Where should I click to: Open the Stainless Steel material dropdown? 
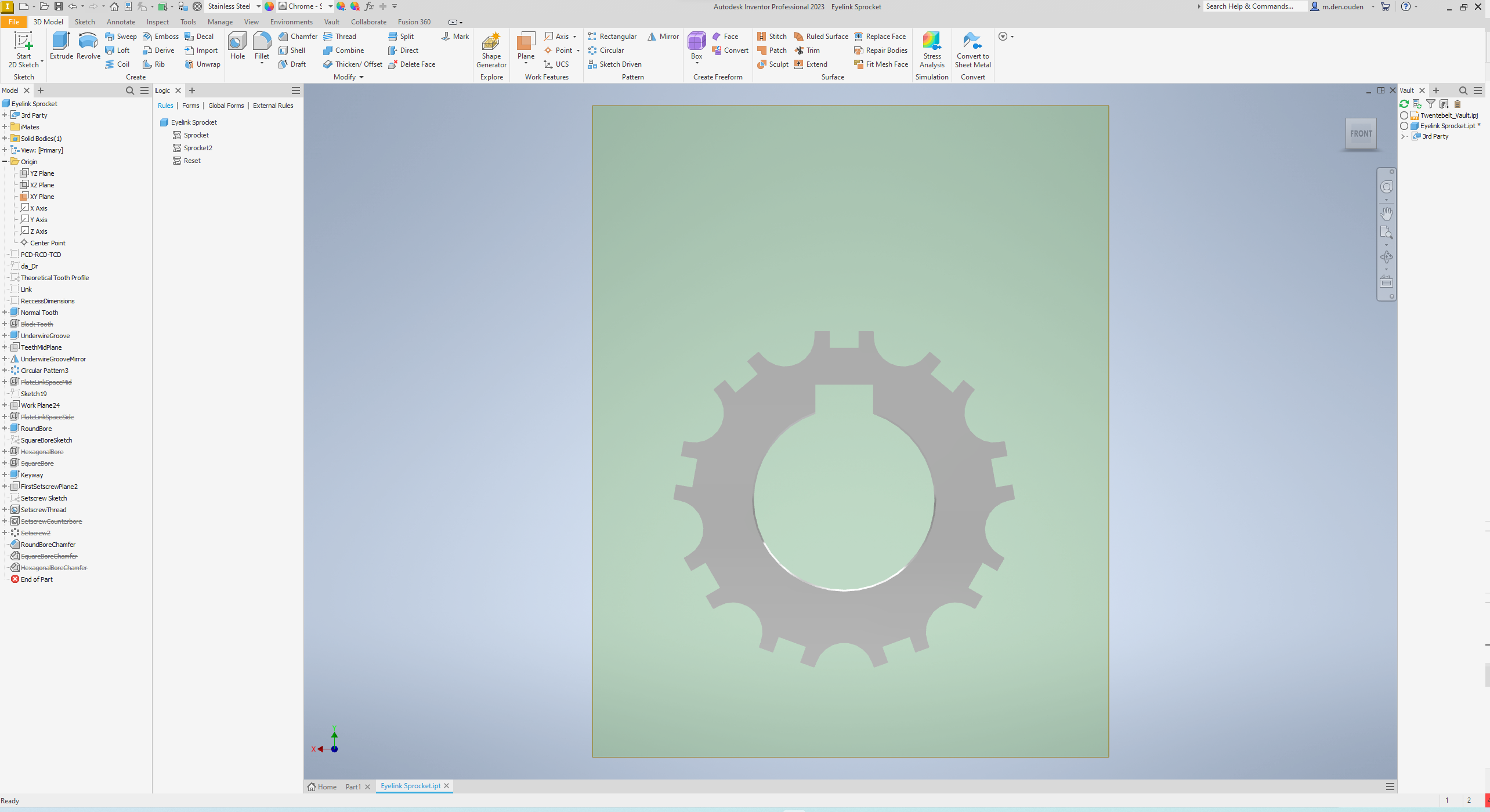[258, 6]
